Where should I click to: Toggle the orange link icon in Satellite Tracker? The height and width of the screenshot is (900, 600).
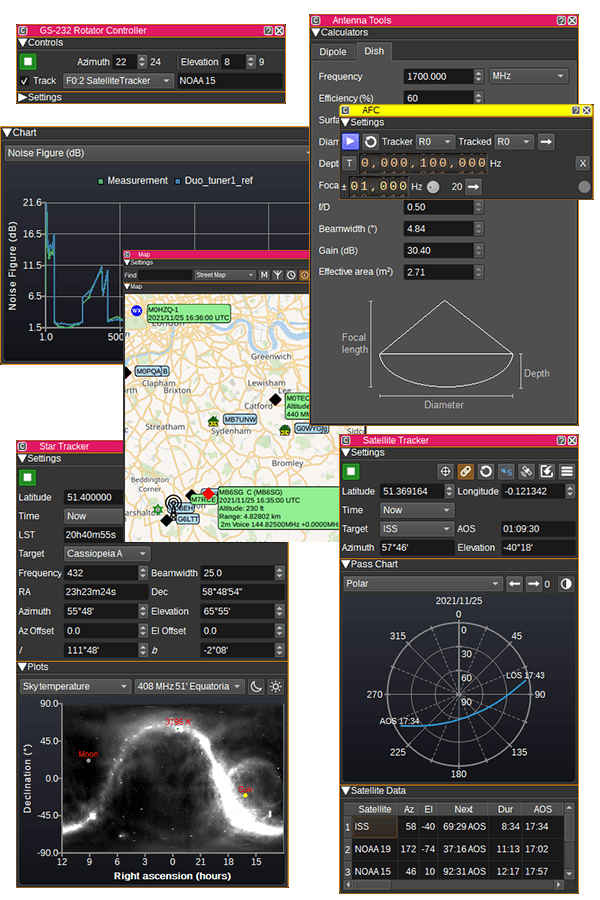(466, 472)
